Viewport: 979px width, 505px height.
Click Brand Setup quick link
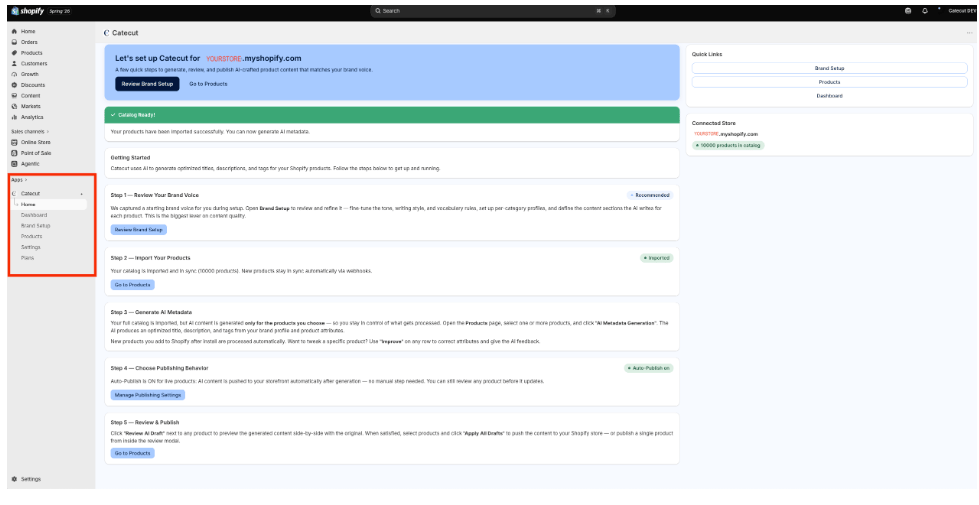829,68
